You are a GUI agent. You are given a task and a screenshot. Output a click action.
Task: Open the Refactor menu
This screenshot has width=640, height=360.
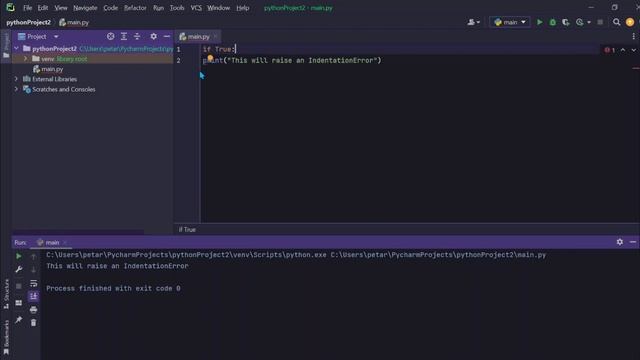click(x=135, y=8)
